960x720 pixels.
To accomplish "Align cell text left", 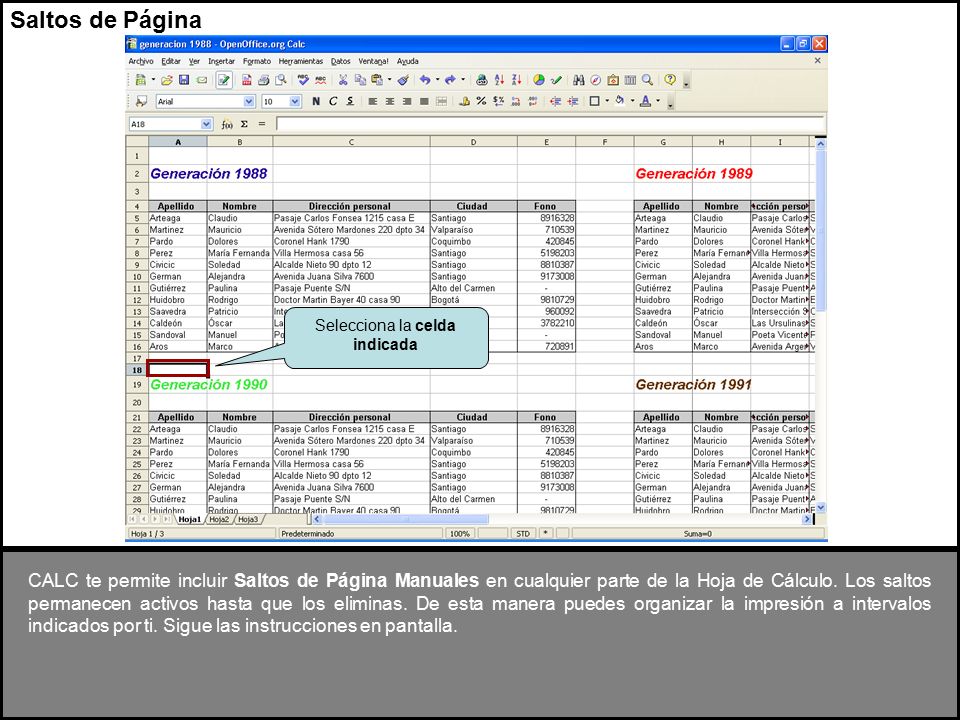I will click(x=372, y=102).
